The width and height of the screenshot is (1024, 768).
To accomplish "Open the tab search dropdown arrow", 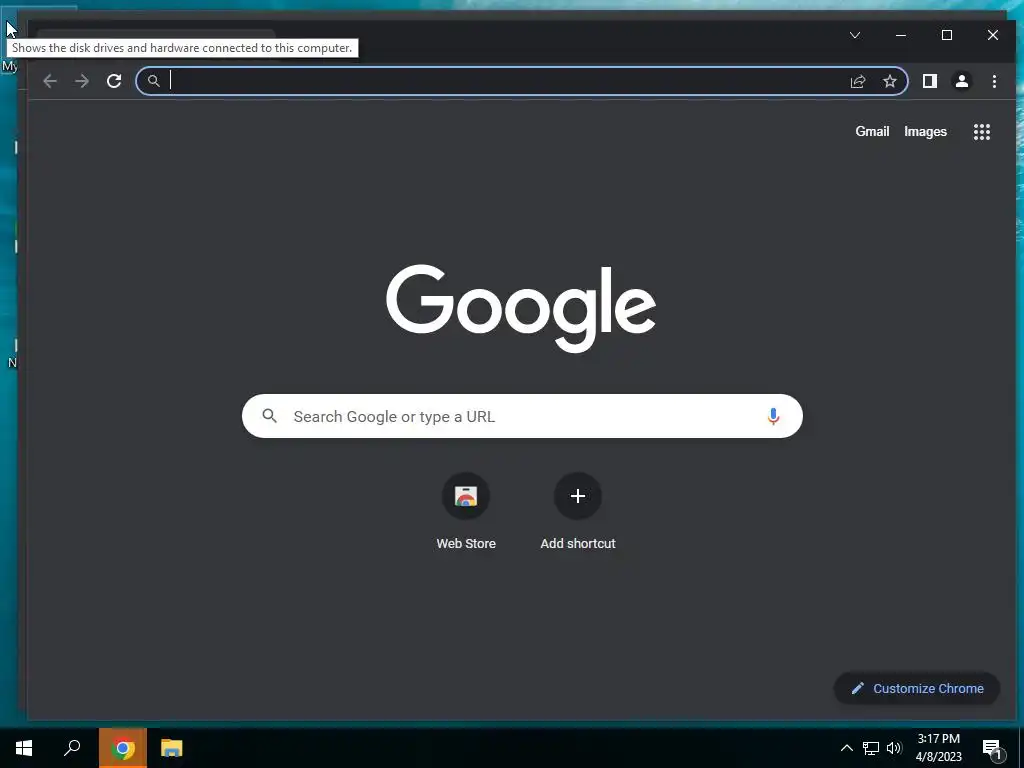I will point(855,35).
